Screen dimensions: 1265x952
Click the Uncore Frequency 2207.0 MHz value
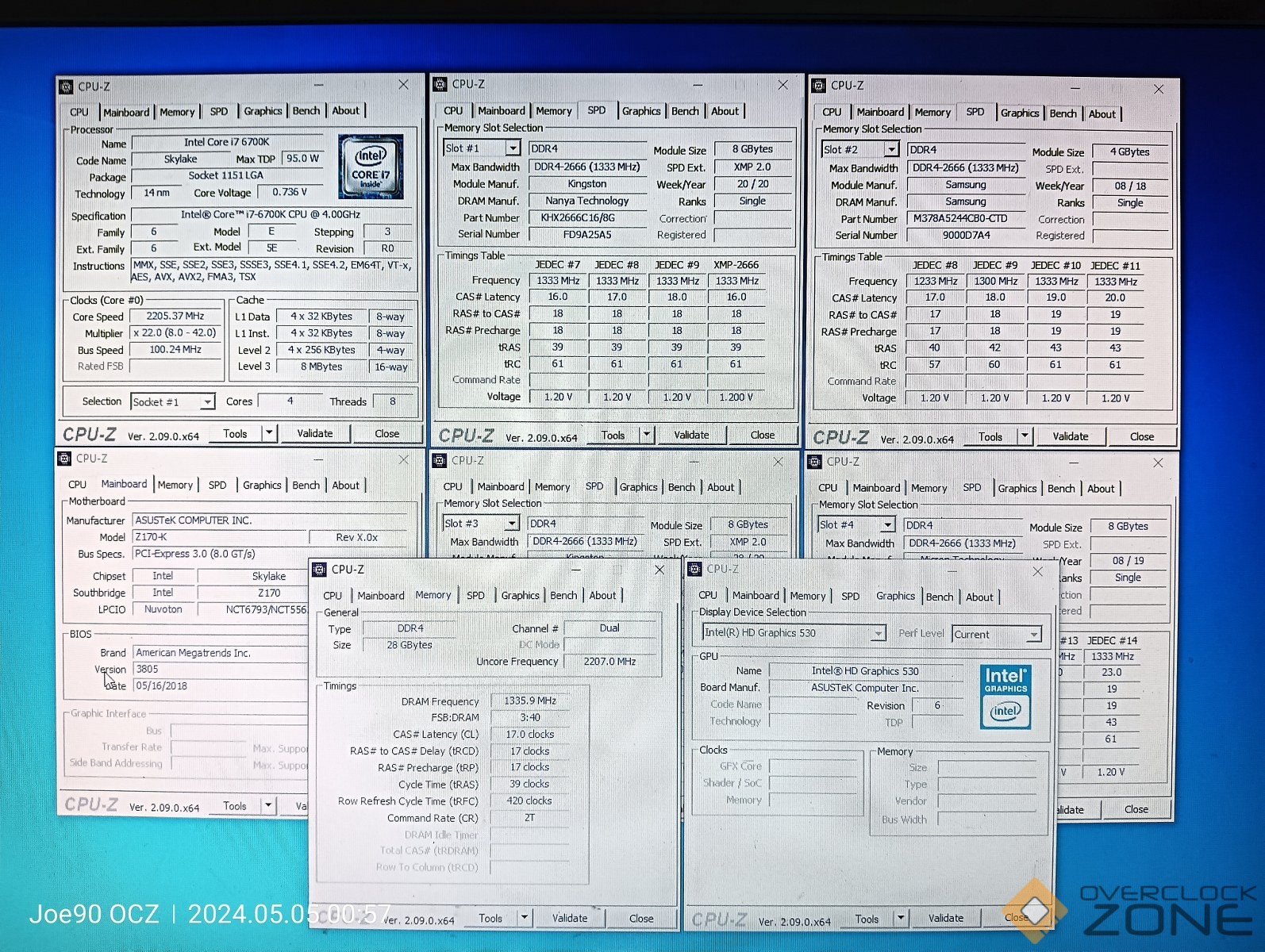tap(609, 661)
